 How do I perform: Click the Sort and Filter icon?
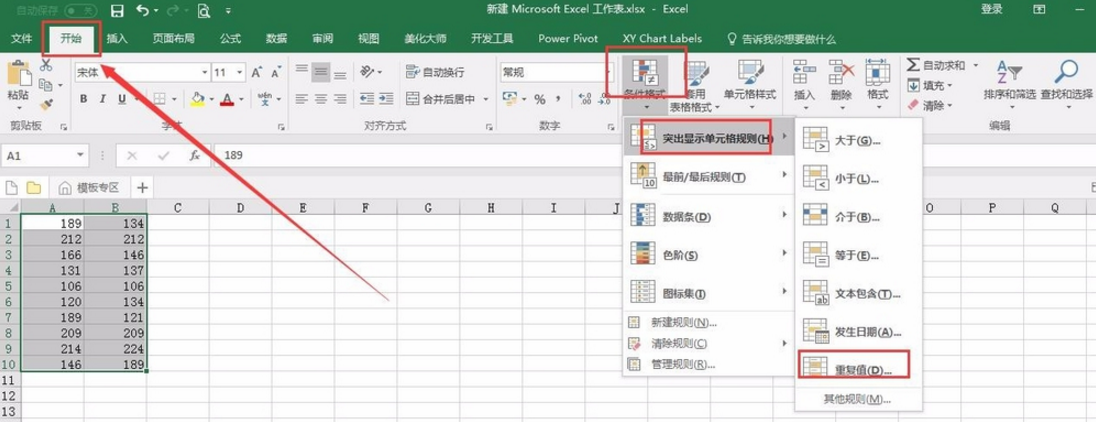(x=1009, y=72)
